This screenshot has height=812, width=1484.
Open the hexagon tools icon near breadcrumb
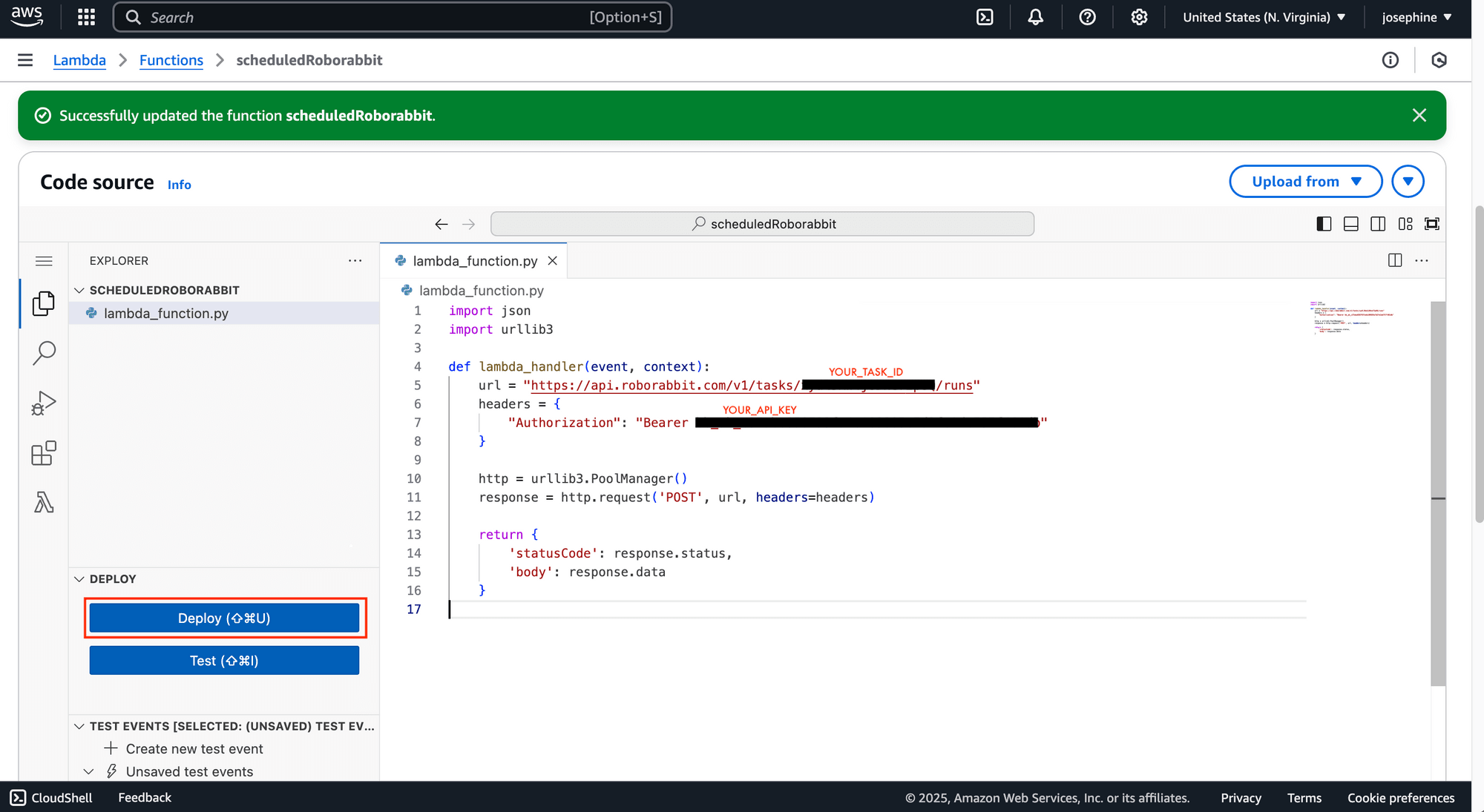point(1439,60)
